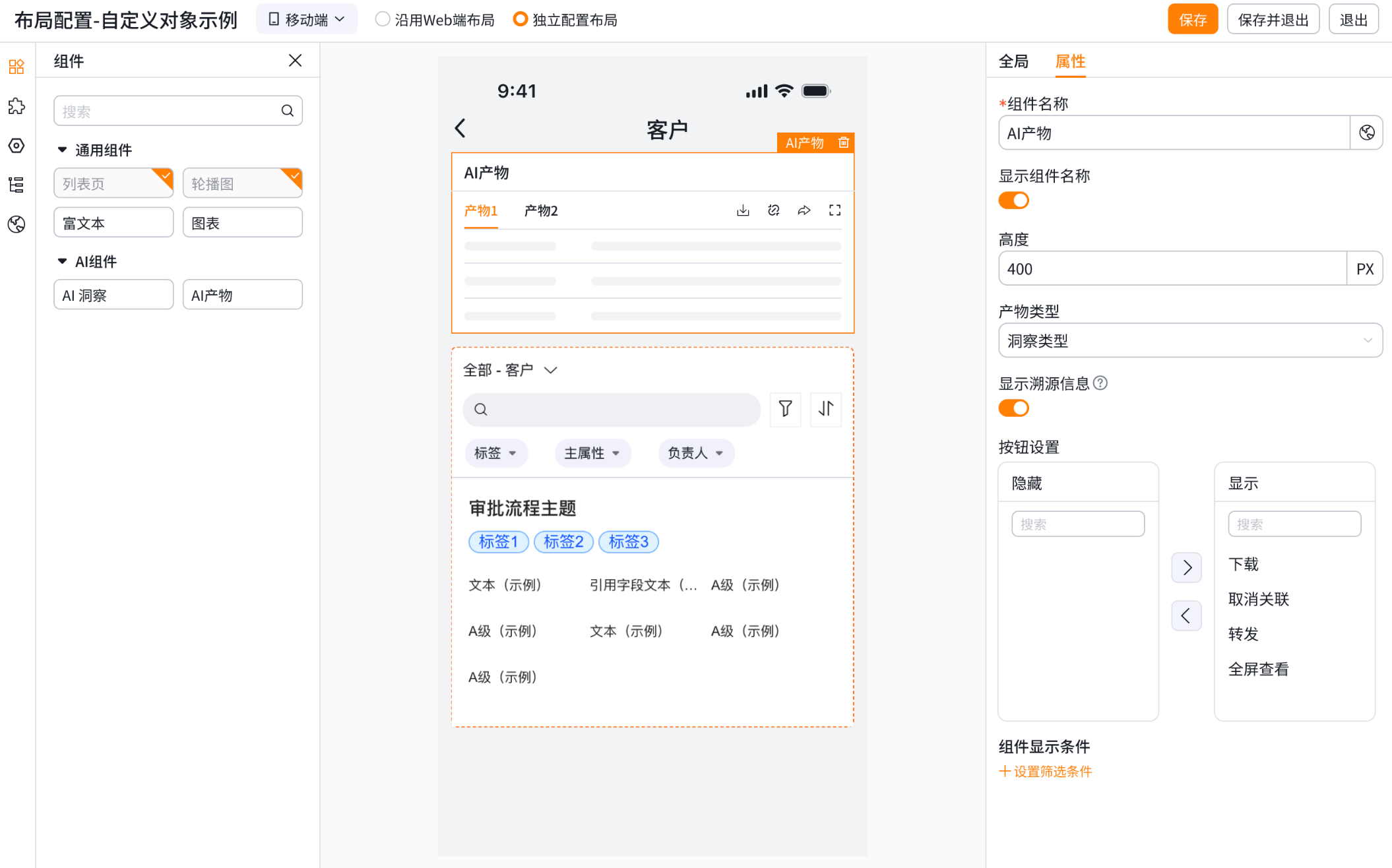This screenshot has width=1392, height=868.
Task: Open the 移动端 device dropdown
Action: tap(307, 20)
